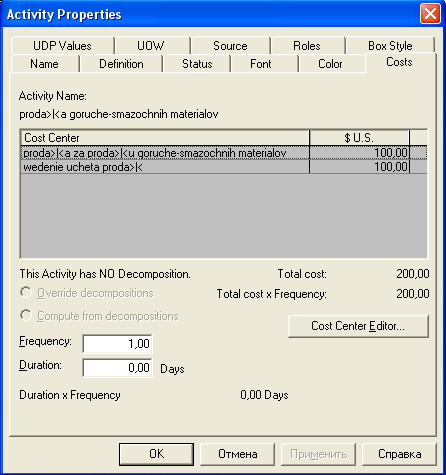Open the Name tab
Viewport: 446px width, 475px height.
(x=44, y=64)
